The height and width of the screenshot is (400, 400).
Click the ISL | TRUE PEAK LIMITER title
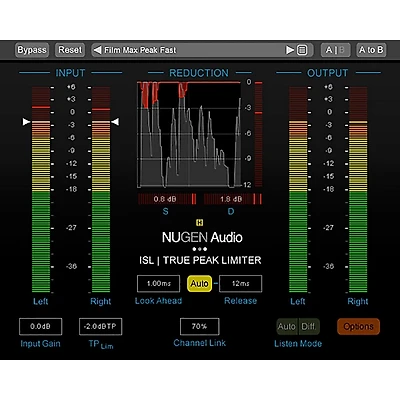pyautogui.click(x=200, y=260)
